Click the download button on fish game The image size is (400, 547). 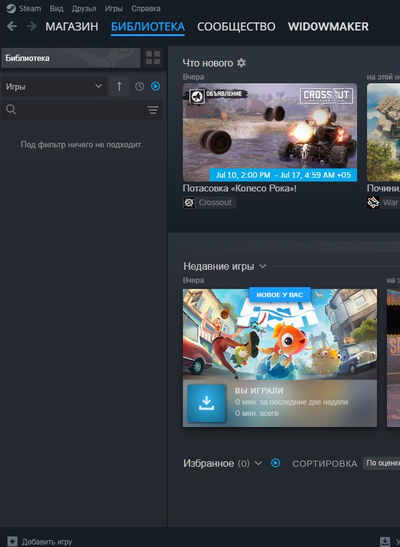pyautogui.click(x=206, y=403)
